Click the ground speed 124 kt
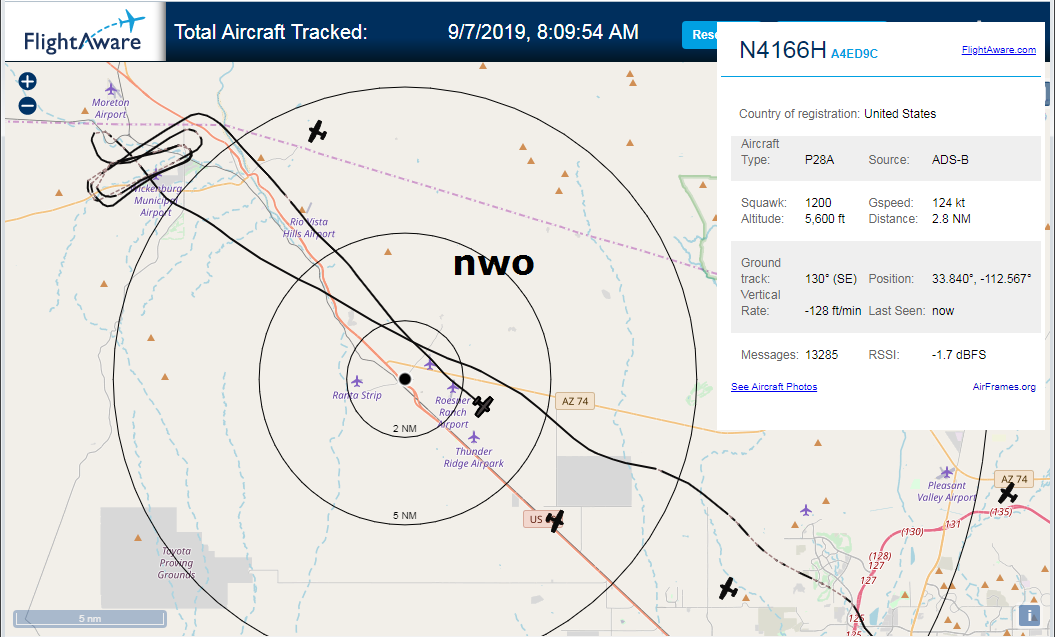The width and height of the screenshot is (1055, 637). pos(949,202)
